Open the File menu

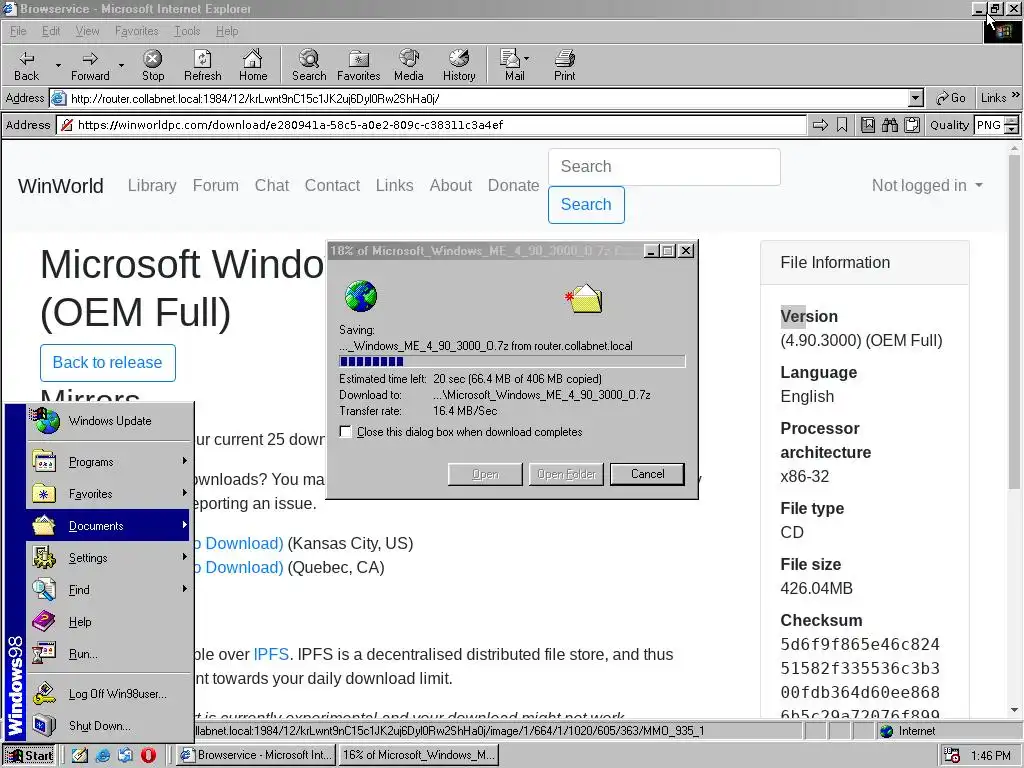coord(18,31)
